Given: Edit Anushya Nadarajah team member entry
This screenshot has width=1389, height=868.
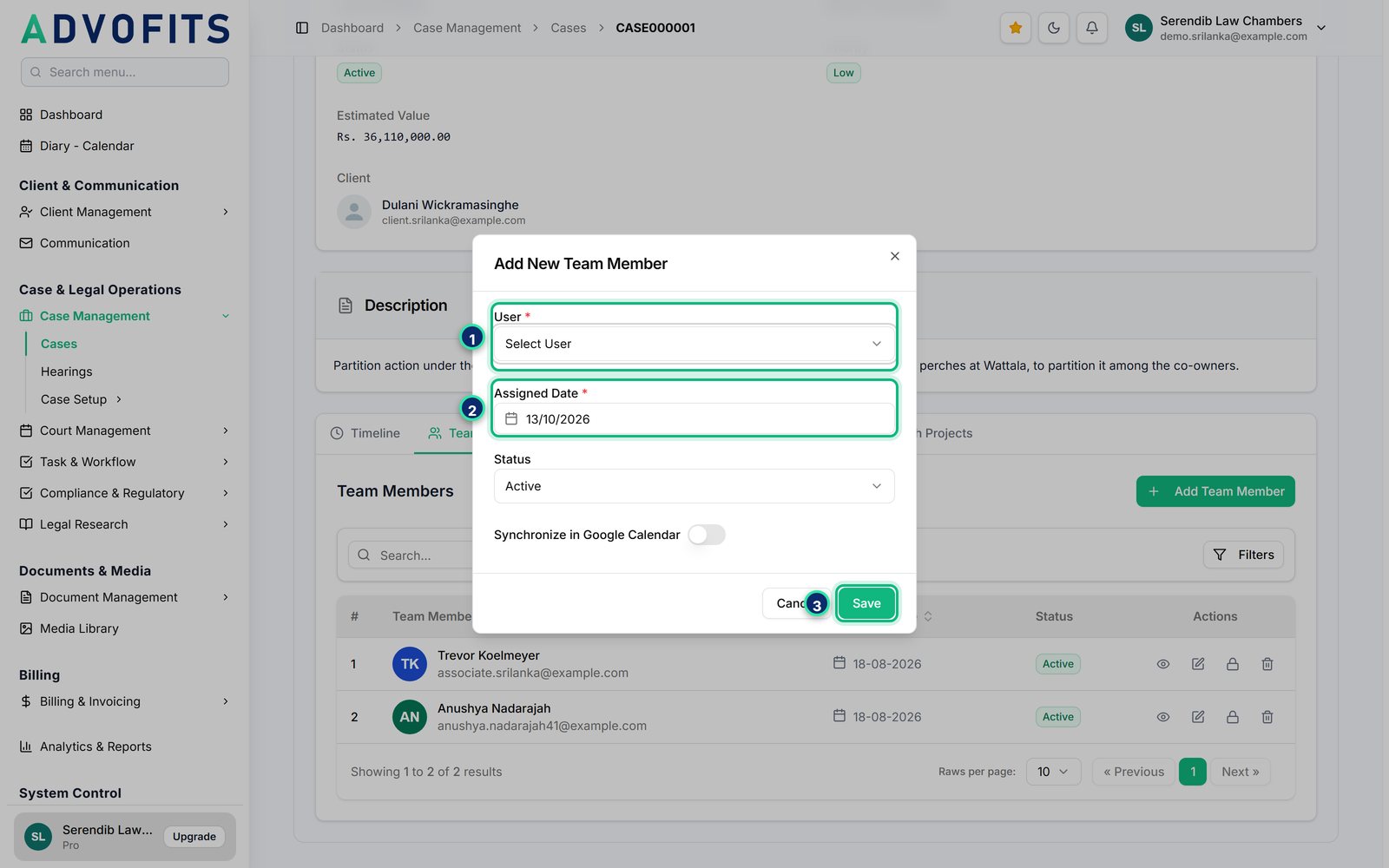Looking at the screenshot, I should click(1198, 717).
